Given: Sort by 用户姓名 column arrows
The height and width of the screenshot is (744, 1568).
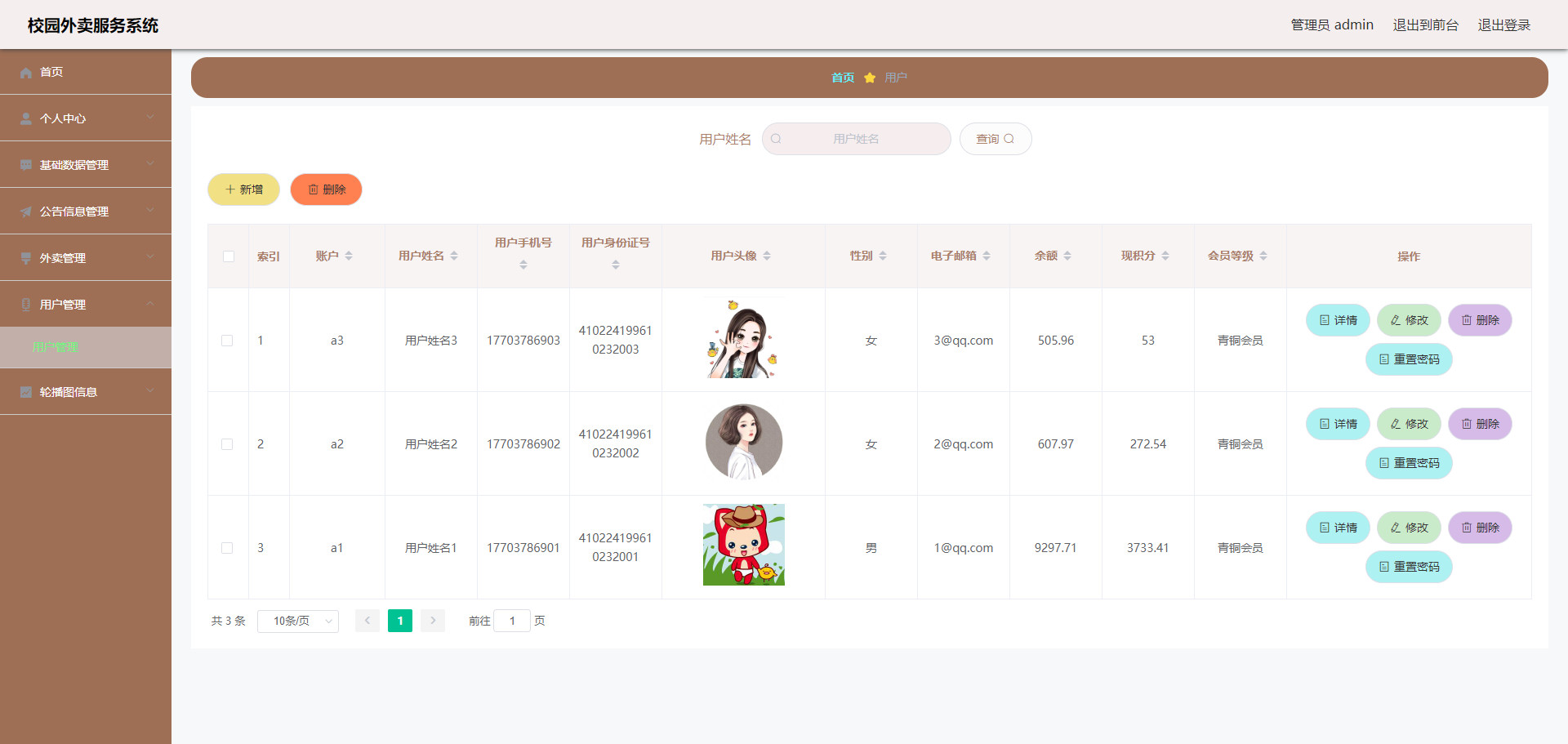Looking at the screenshot, I should click(x=454, y=256).
